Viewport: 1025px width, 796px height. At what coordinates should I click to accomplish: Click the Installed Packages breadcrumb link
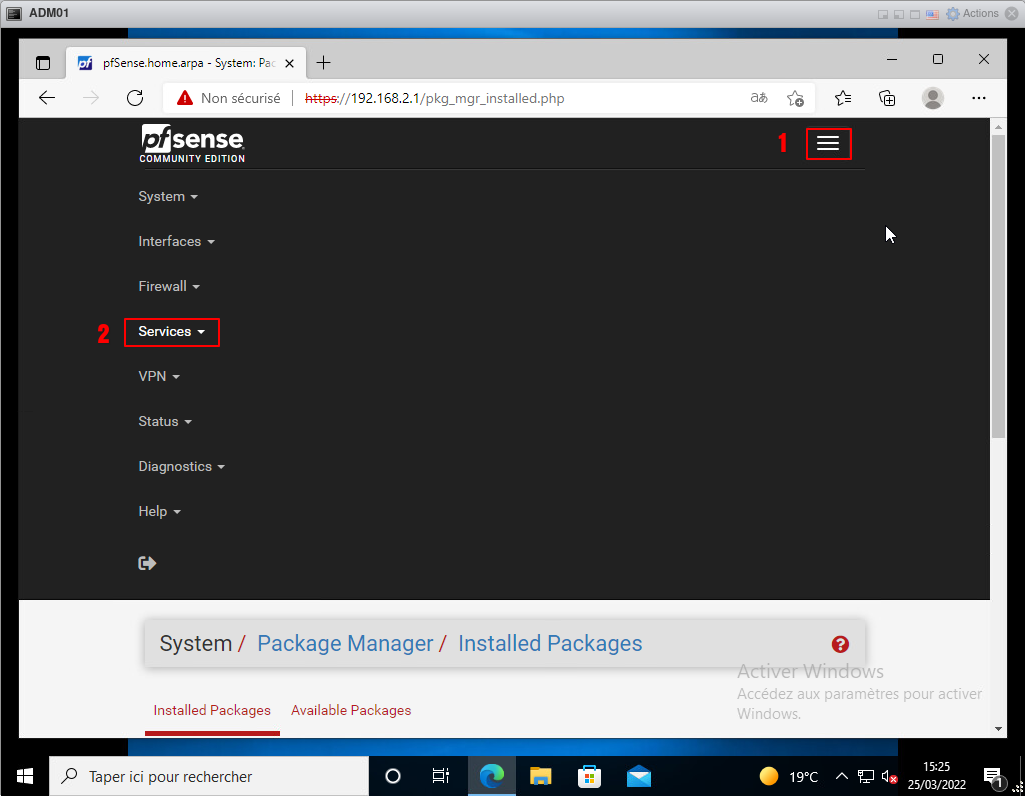pyautogui.click(x=550, y=644)
